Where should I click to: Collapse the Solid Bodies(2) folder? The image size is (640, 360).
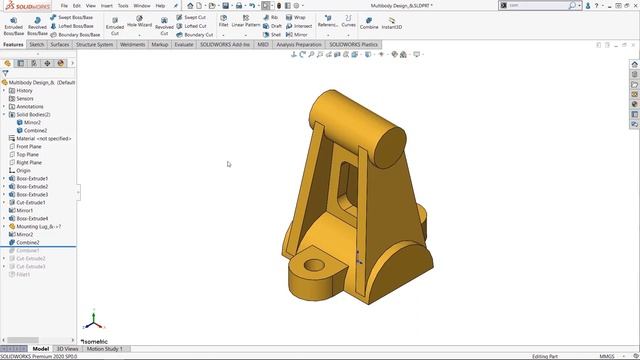[x=4, y=115]
